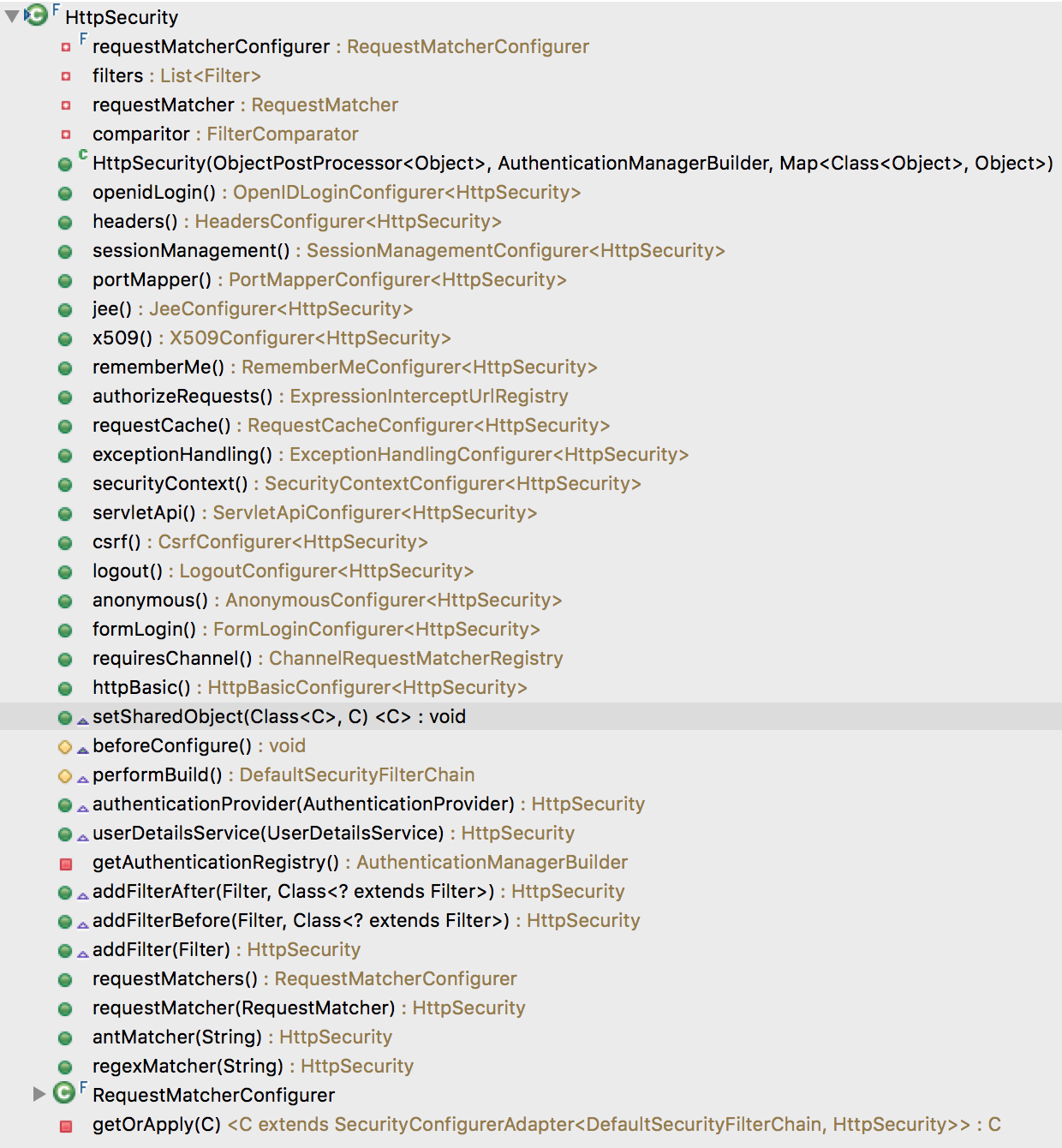
Task: Click the protected method icon beside beforeConfigure()
Action: [x=65, y=745]
